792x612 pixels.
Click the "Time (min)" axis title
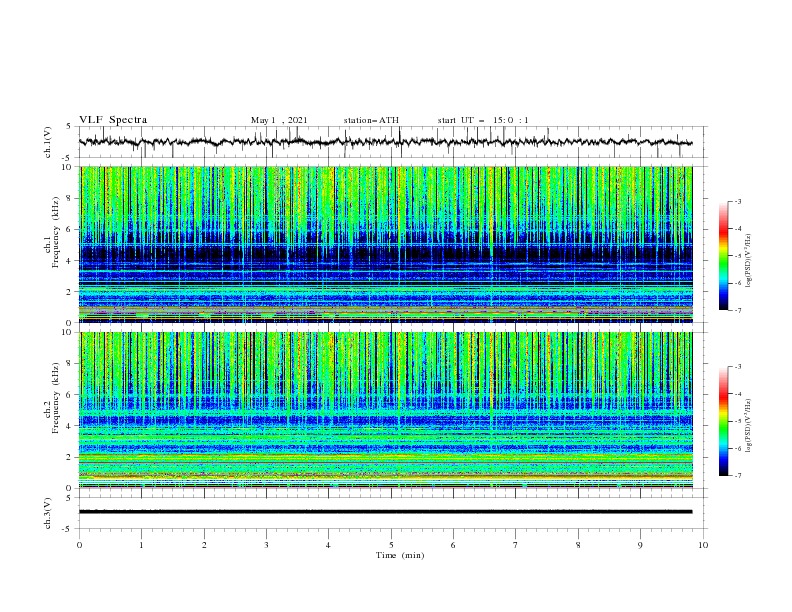coord(400,555)
